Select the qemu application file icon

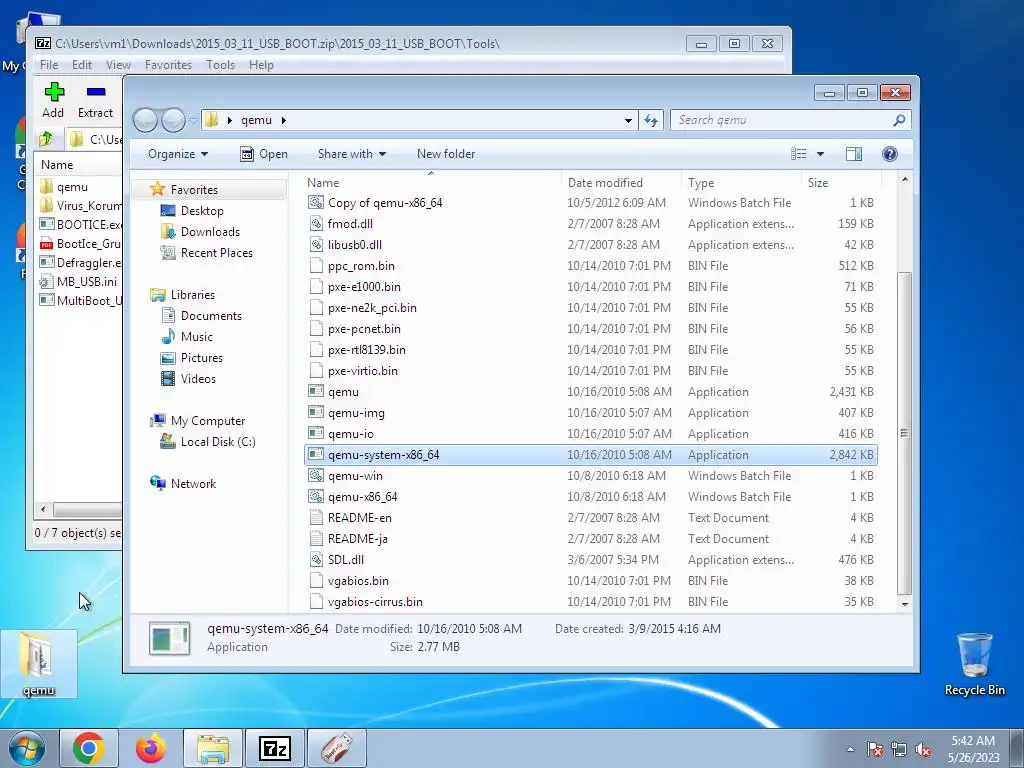[x=316, y=392]
